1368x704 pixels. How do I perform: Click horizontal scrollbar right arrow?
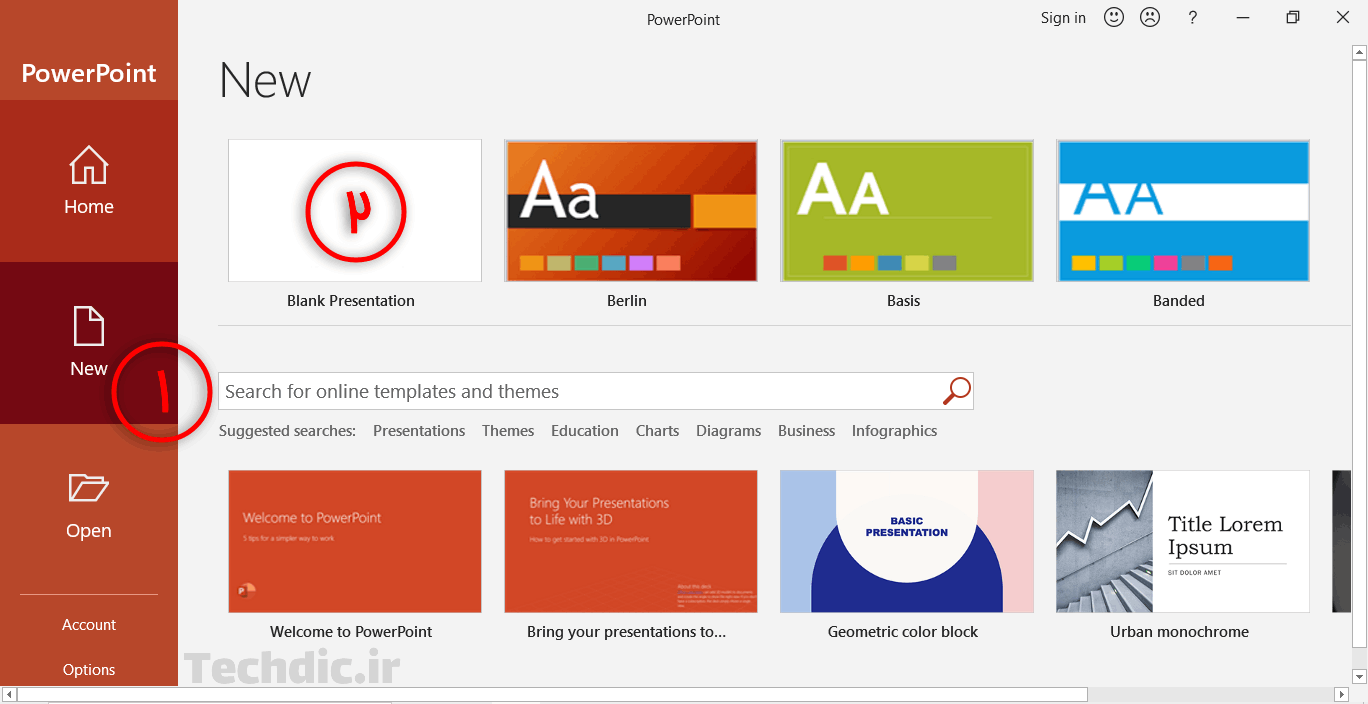click(1342, 694)
